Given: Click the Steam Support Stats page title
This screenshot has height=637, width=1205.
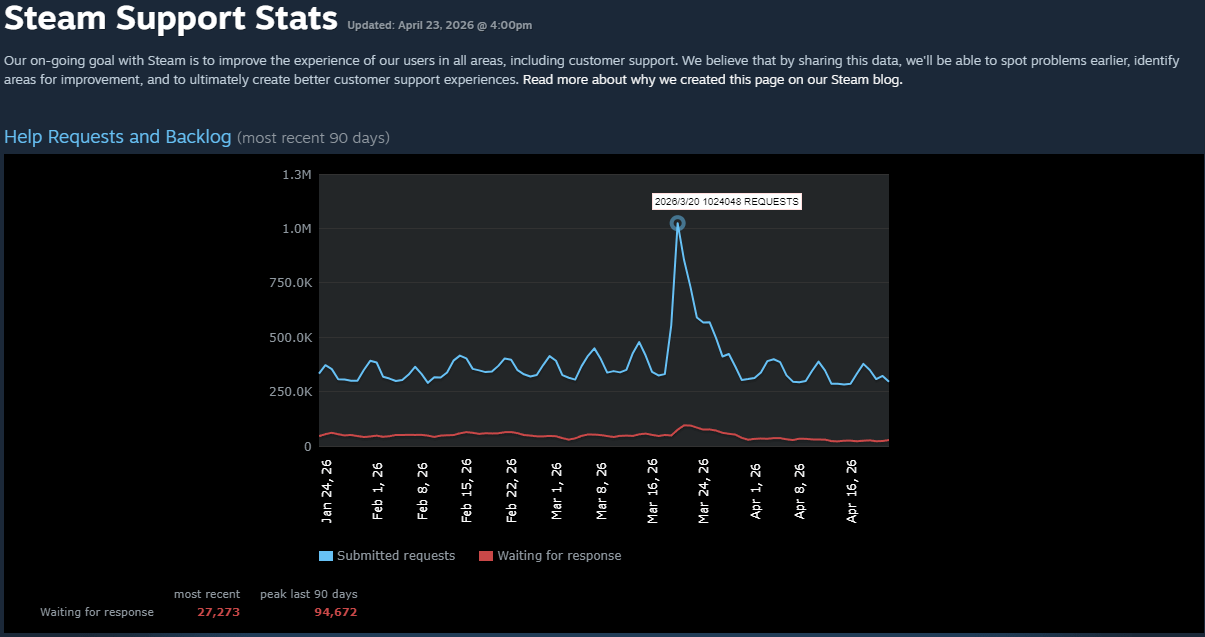Looking at the screenshot, I should pos(171,18).
